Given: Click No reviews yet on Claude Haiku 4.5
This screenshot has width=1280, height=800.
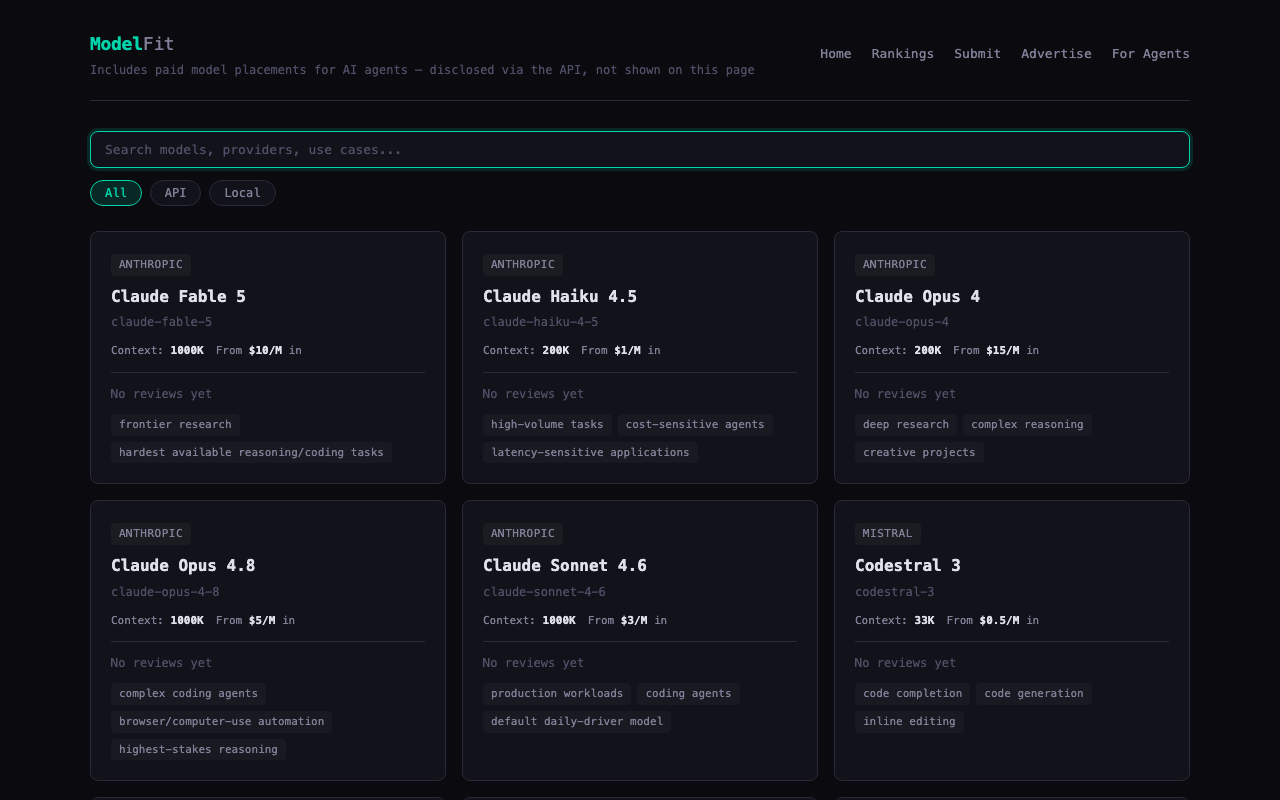Looking at the screenshot, I should [x=533, y=394].
